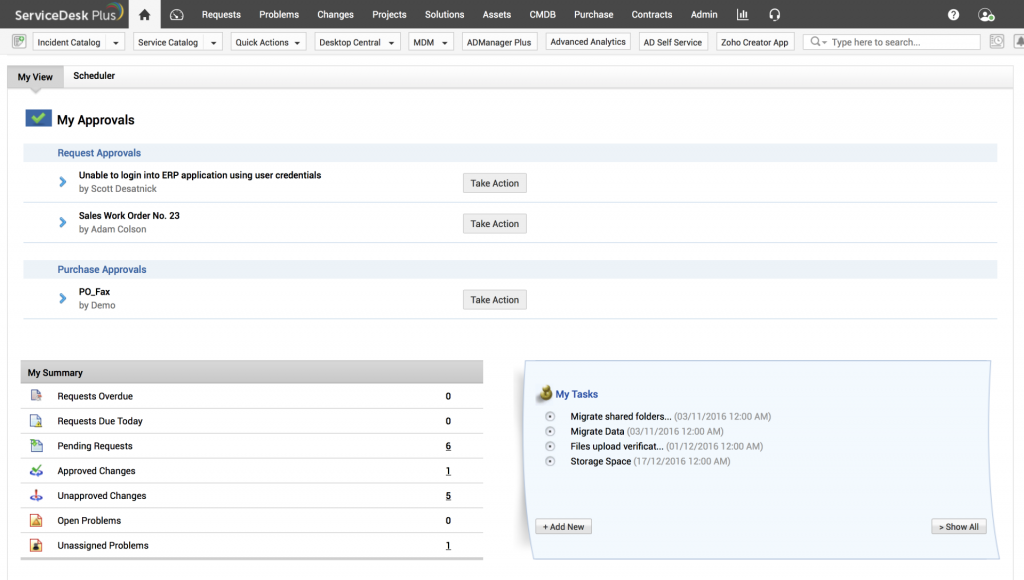
Task: Click the clock icon beside Home
Action: point(178,14)
